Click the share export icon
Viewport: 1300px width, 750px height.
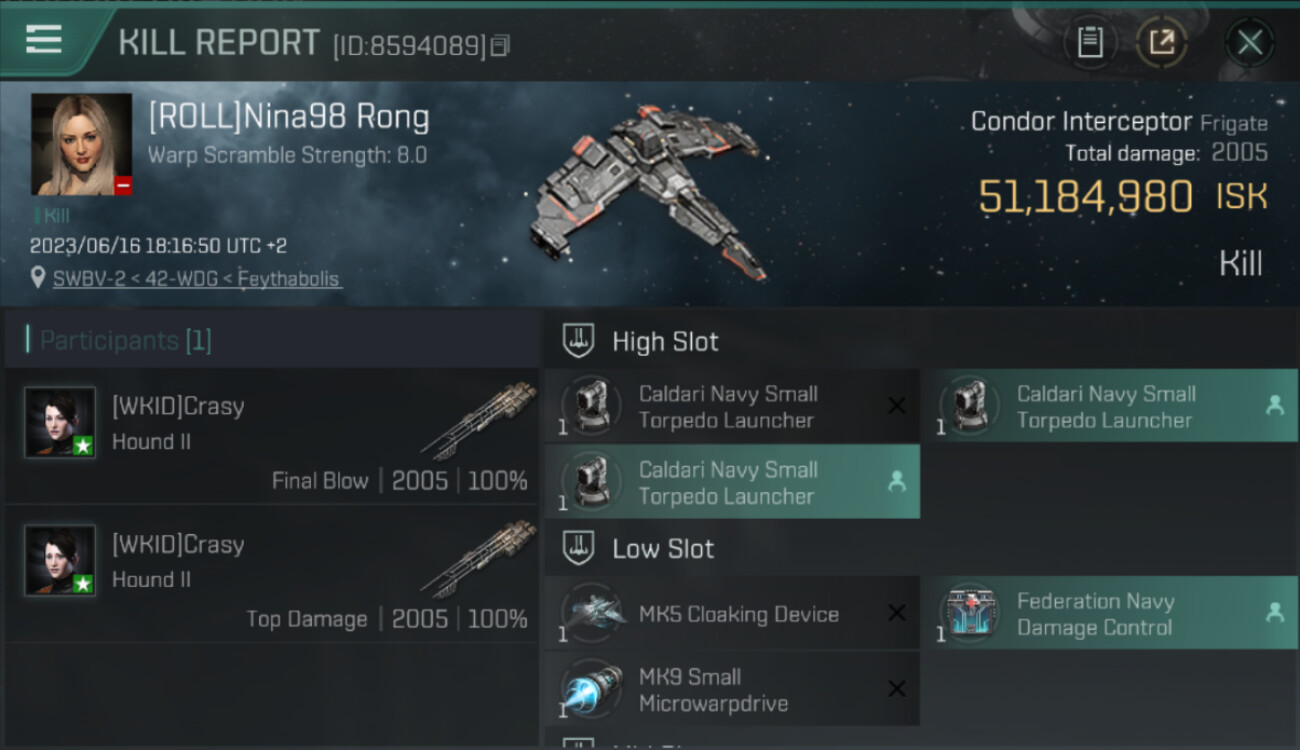click(x=1161, y=42)
